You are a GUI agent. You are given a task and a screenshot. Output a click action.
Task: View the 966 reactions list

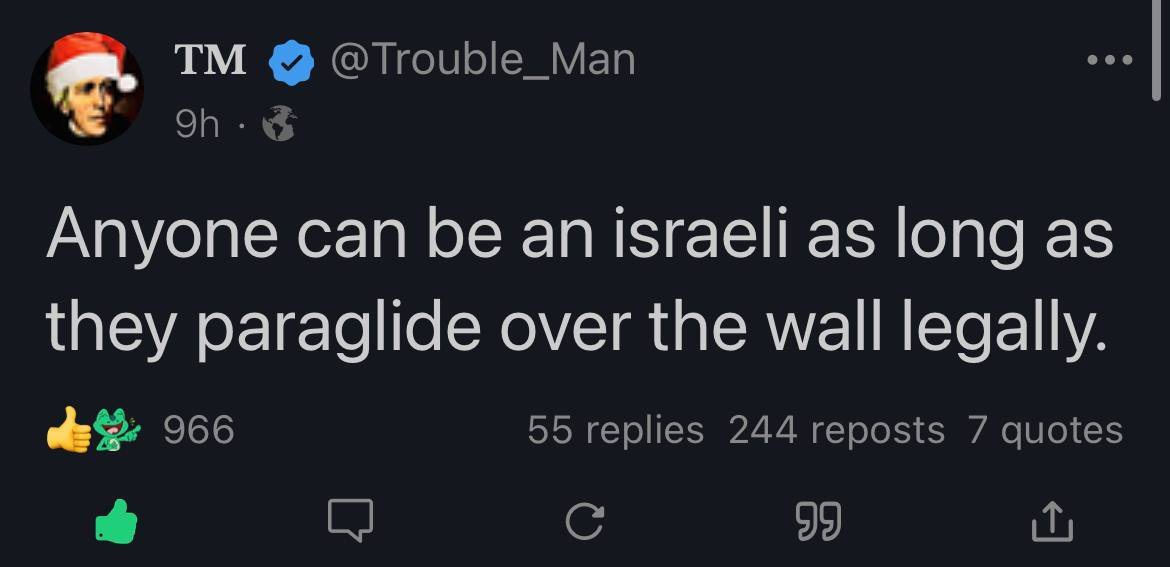198,430
